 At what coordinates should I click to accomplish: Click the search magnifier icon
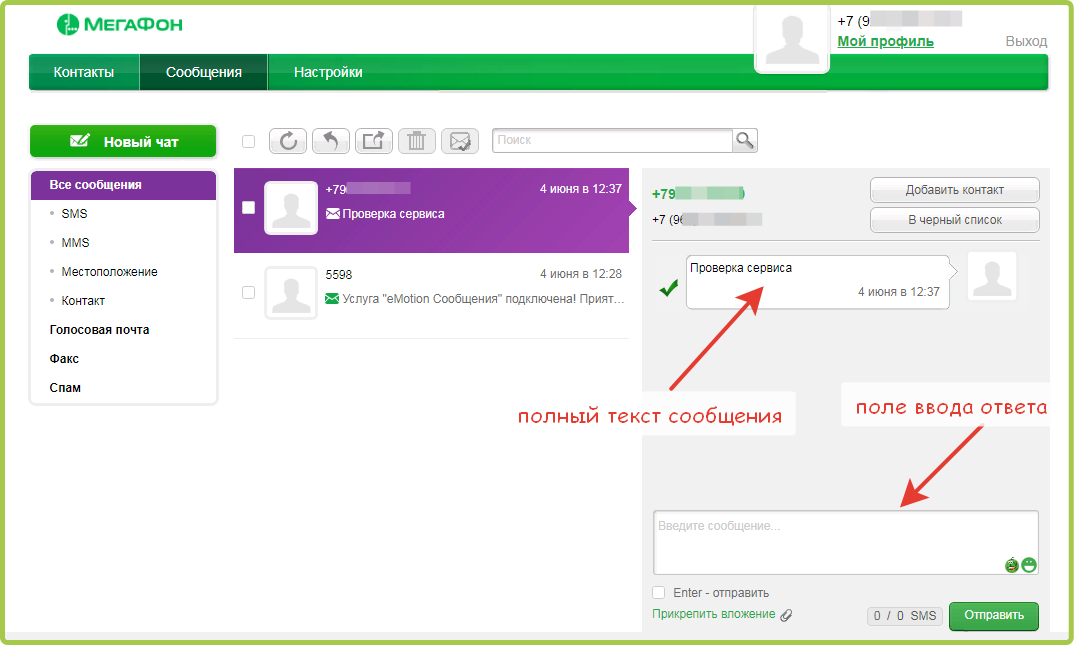tap(745, 140)
